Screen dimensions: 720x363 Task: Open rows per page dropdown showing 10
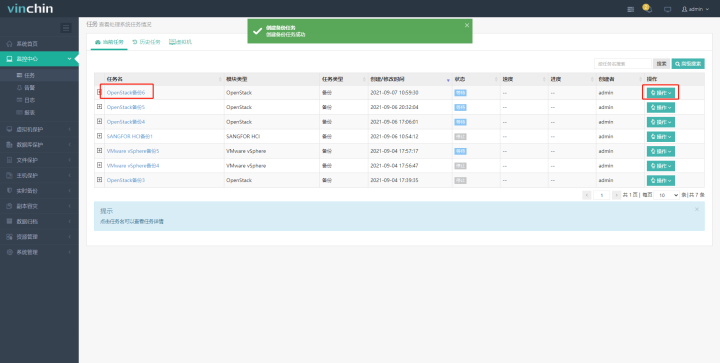point(666,195)
